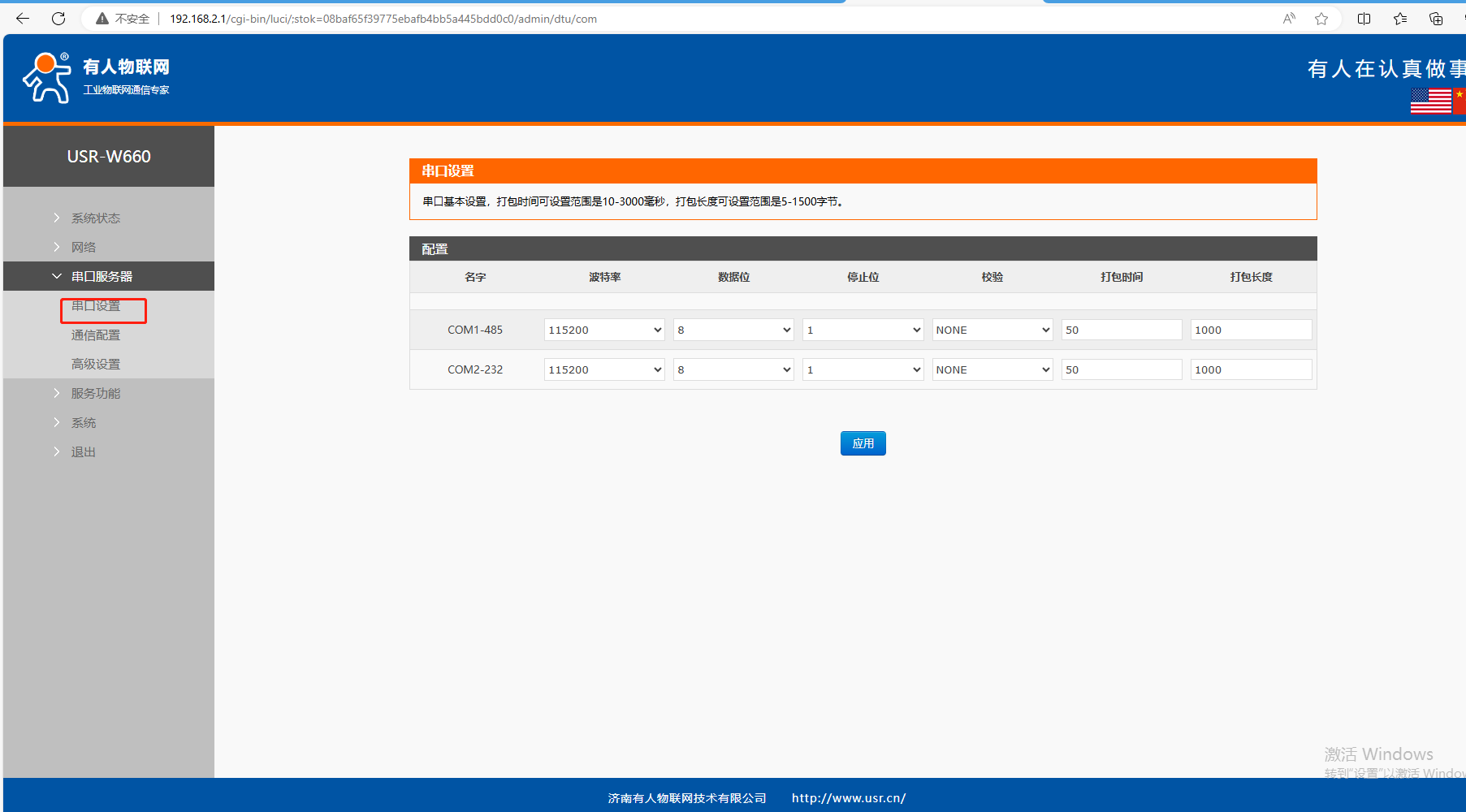Image resolution: width=1466 pixels, height=812 pixels.
Task: Click the 应用 apply button
Action: (x=863, y=443)
